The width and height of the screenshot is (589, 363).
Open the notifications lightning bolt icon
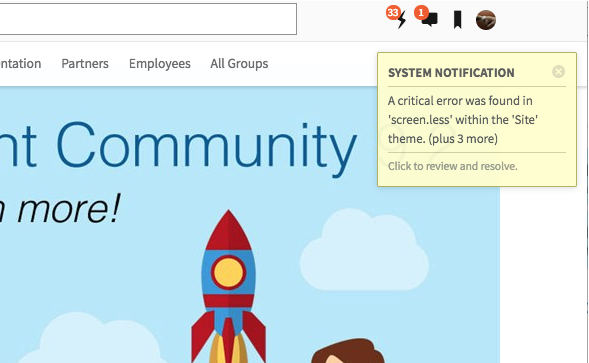402,20
